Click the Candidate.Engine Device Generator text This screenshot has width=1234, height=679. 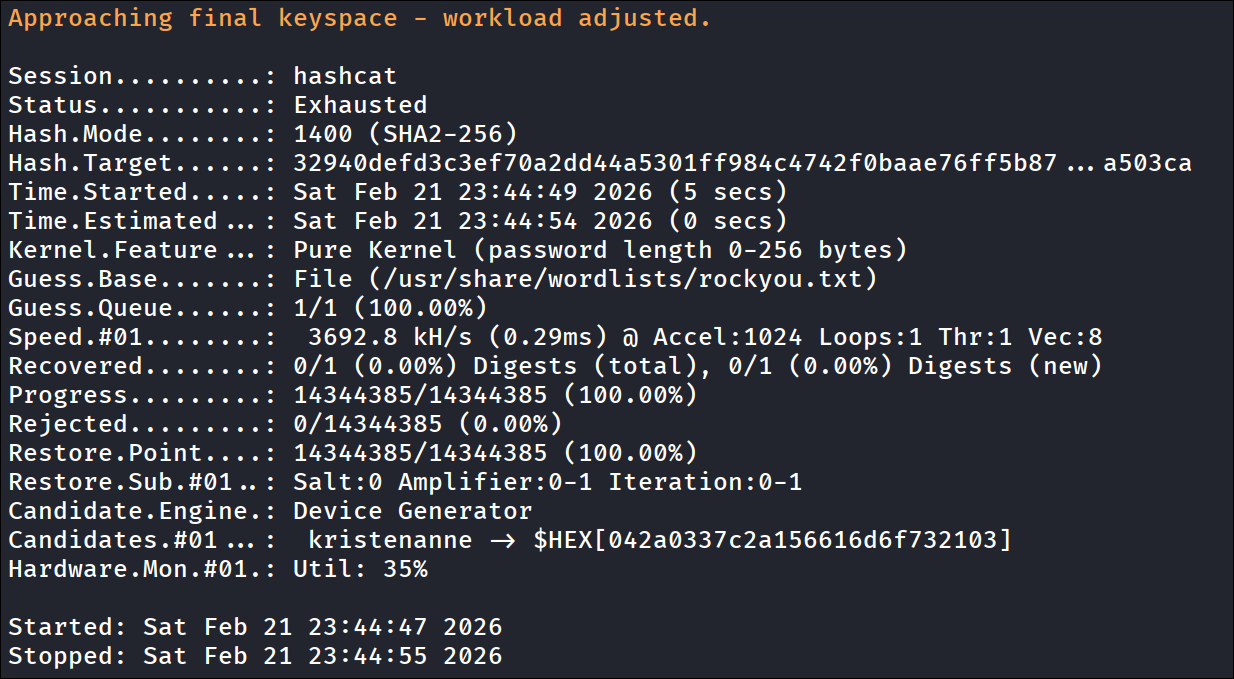[x=412, y=511]
